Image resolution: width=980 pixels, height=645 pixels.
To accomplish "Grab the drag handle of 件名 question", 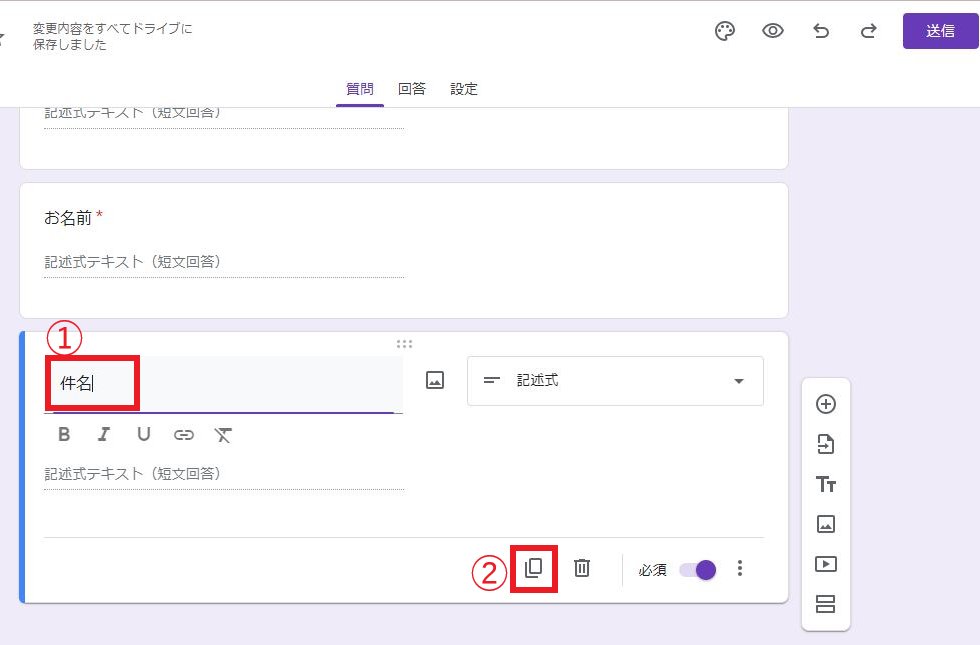I will [x=404, y=344].
